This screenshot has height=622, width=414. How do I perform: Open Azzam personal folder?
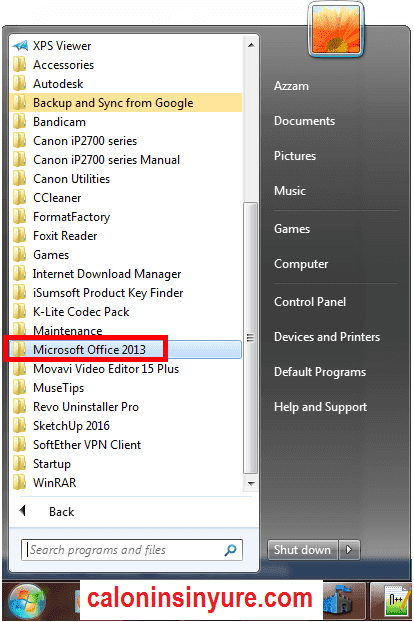pyautogui.click(x=291, y=86)
